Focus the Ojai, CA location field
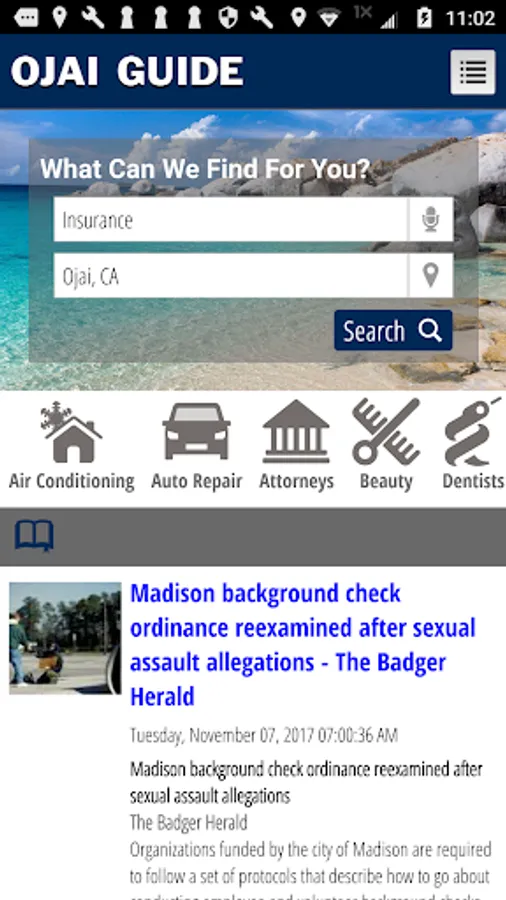The height and width of the screenshot is (900, 506). pyautogui.click(x=231, y=276)
